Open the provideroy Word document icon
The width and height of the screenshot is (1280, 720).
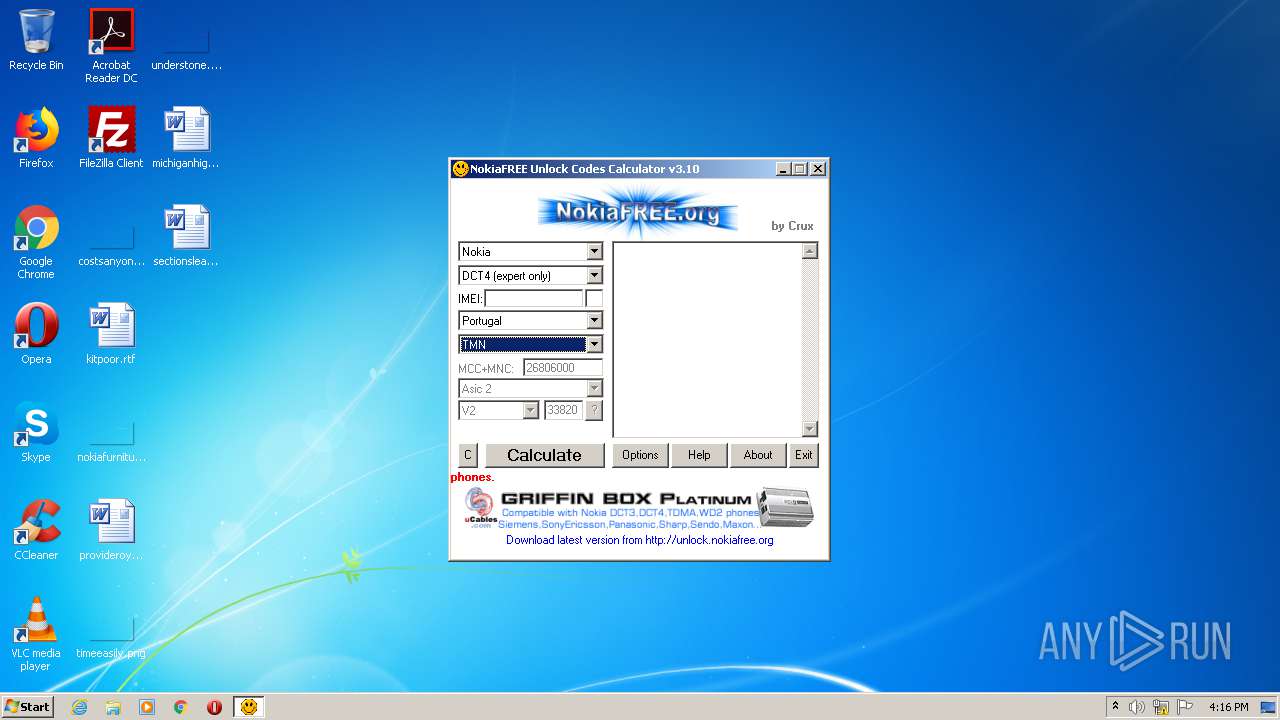click(111, 530)
